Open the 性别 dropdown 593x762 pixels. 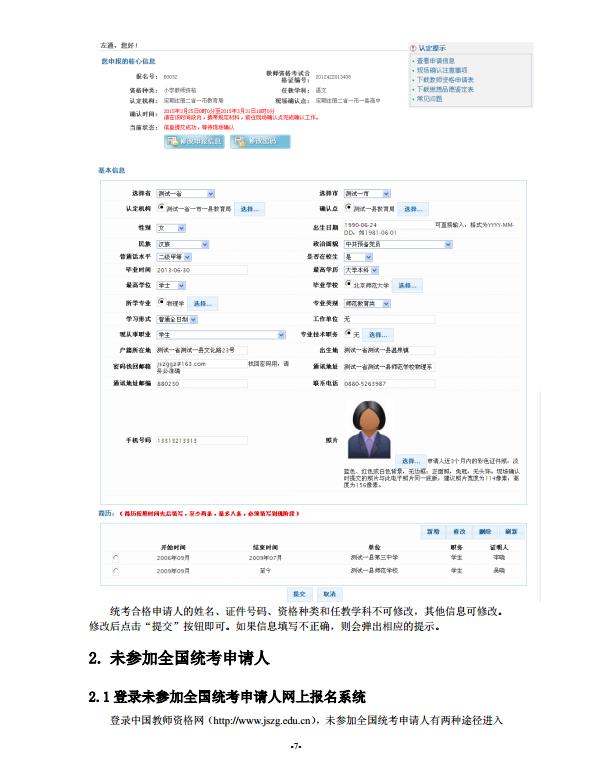click(x=171, y=228)
